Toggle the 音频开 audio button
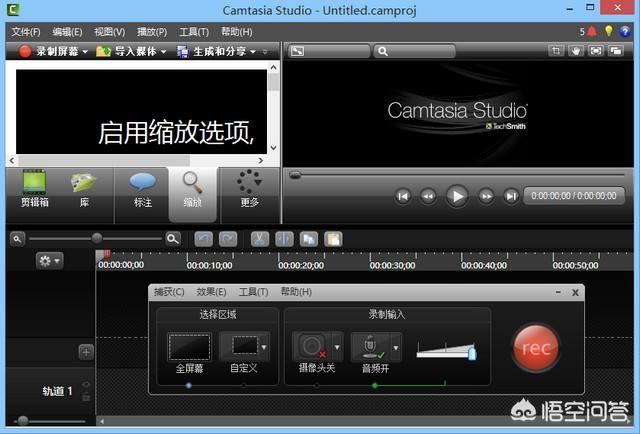The width and height of the screenshot is (640, 434). pos(371,347)
